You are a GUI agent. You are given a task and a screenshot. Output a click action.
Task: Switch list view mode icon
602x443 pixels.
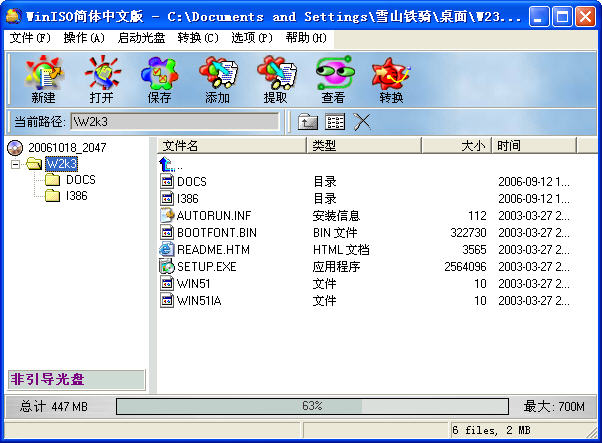(x=335, y=122)
